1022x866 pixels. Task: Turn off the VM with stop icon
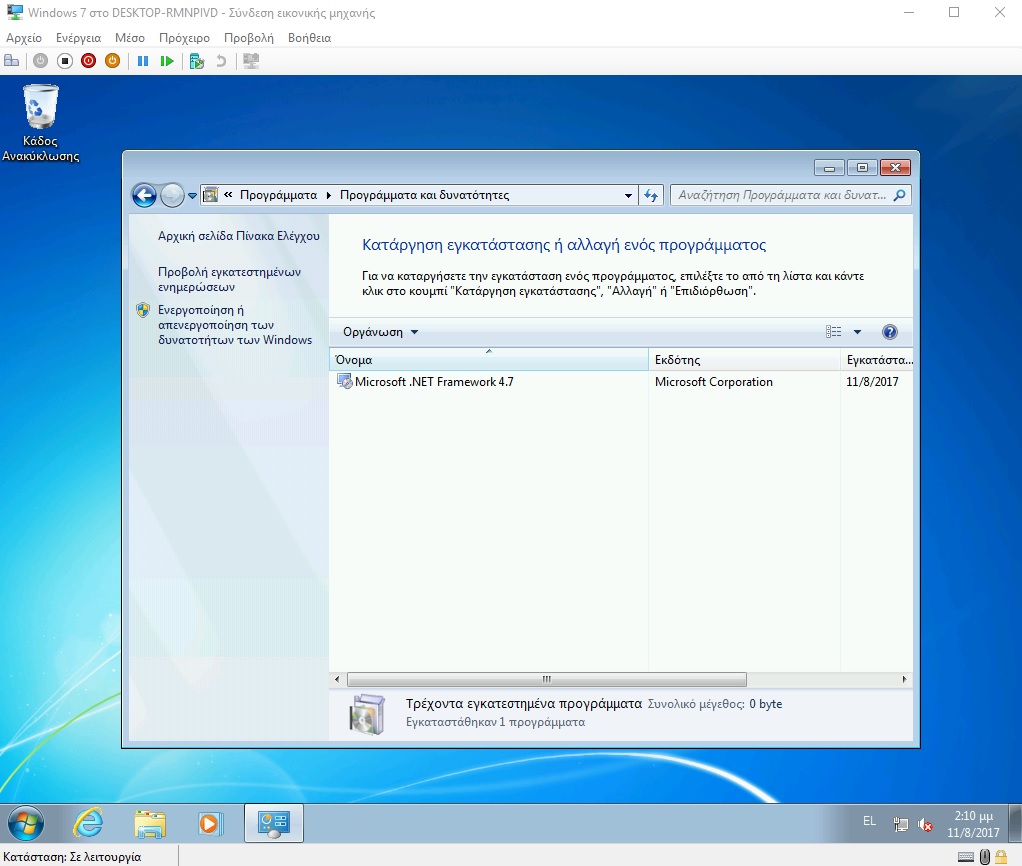click(65, 61)
